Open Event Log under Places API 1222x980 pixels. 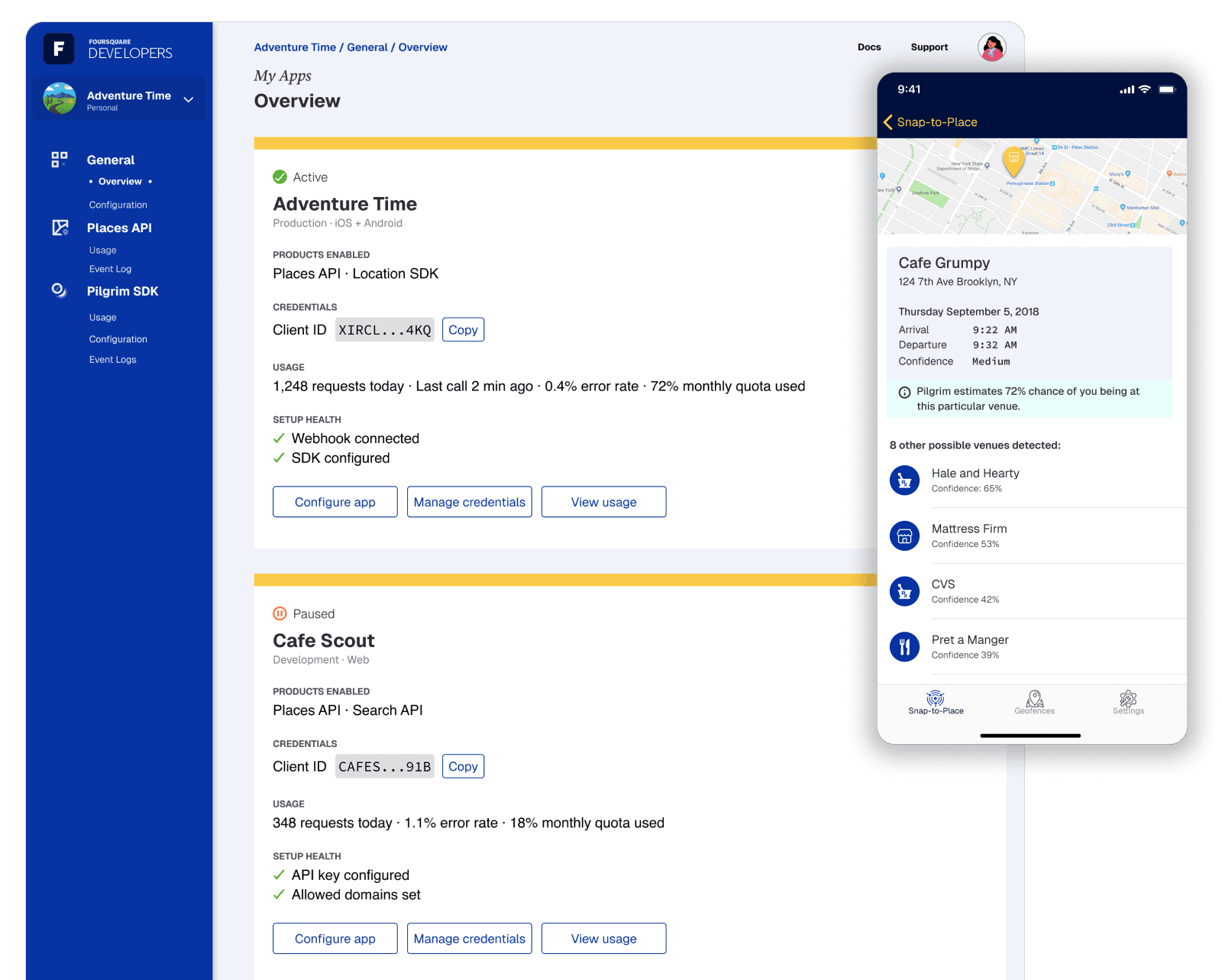pos(111,269)
